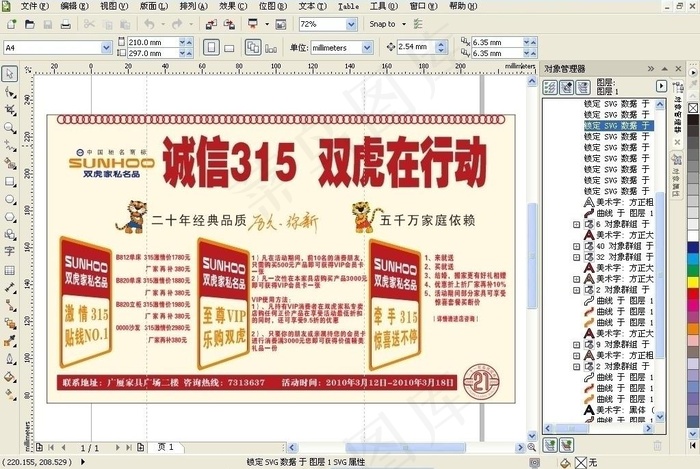Open the millimeters units dropdown
This screenshot has height=469, width=700.
click(x=367, y=47)
